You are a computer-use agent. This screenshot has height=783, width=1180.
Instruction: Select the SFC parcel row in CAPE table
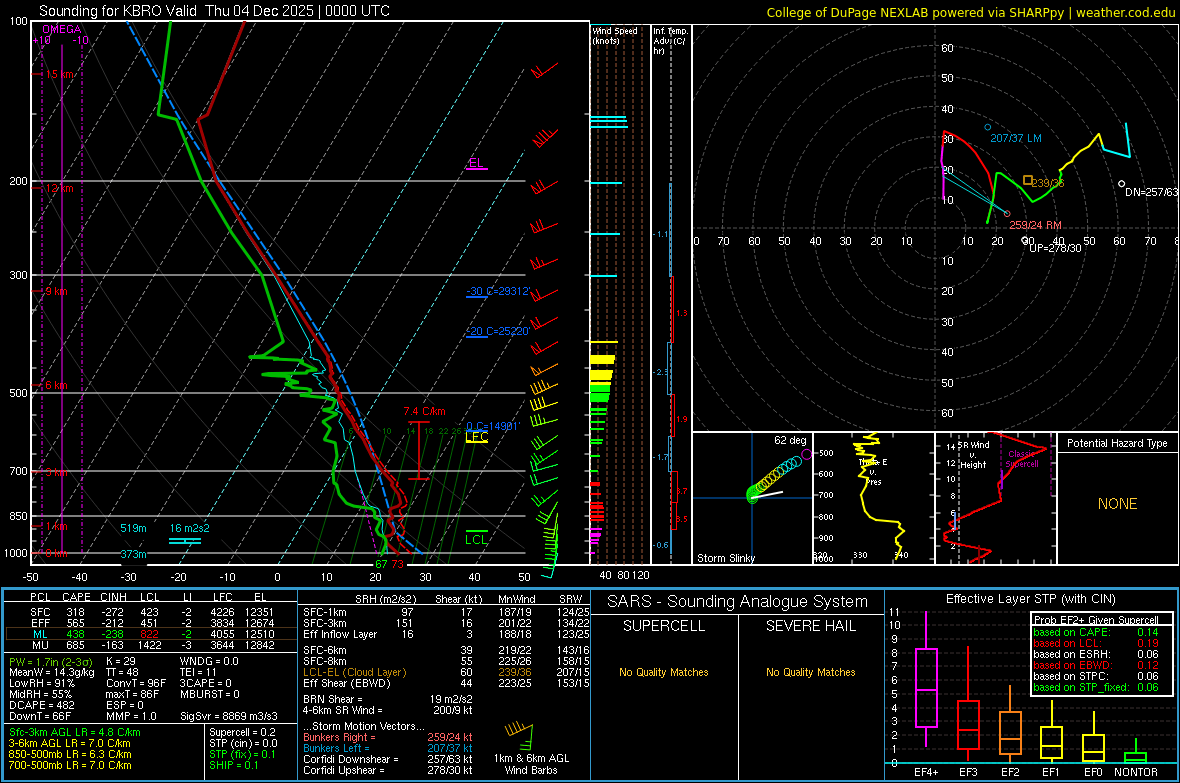pyautogui.click(x=151, y=612)
